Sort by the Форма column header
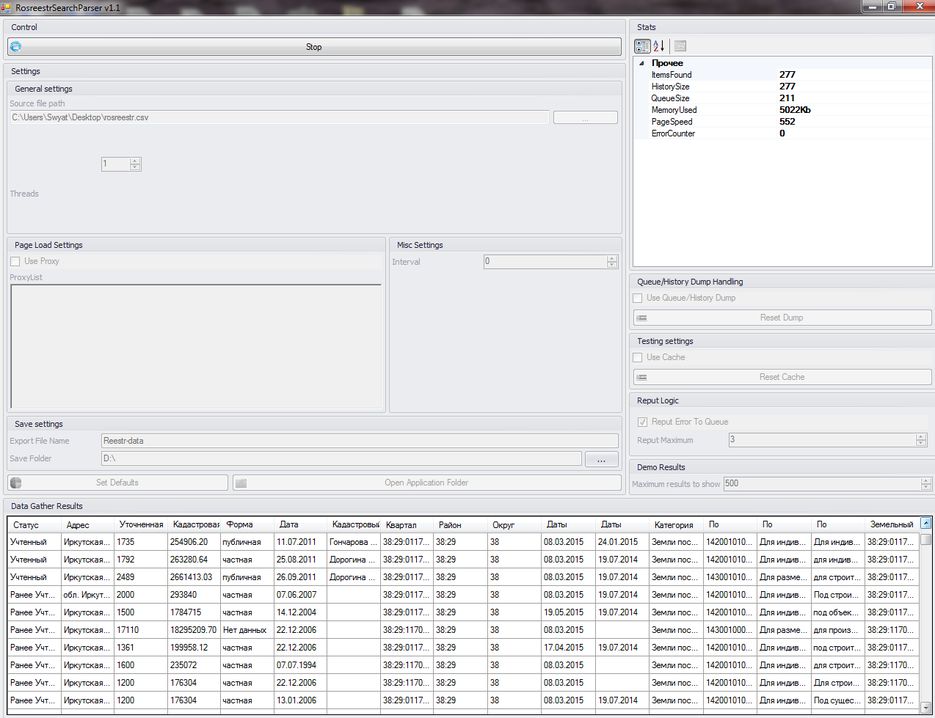935x718 pixels. tap(247, 525)
